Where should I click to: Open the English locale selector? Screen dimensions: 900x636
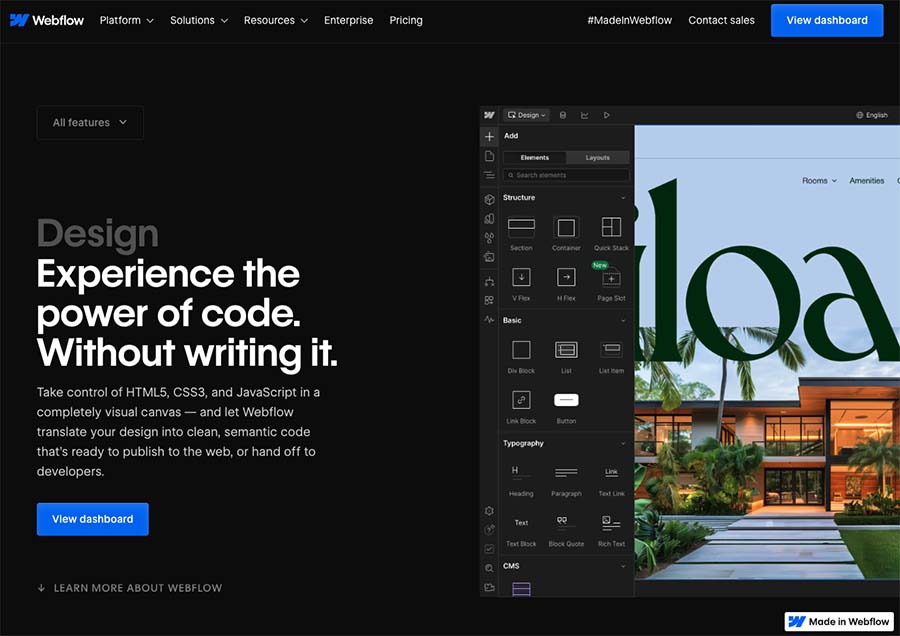[x=872, y=115]
